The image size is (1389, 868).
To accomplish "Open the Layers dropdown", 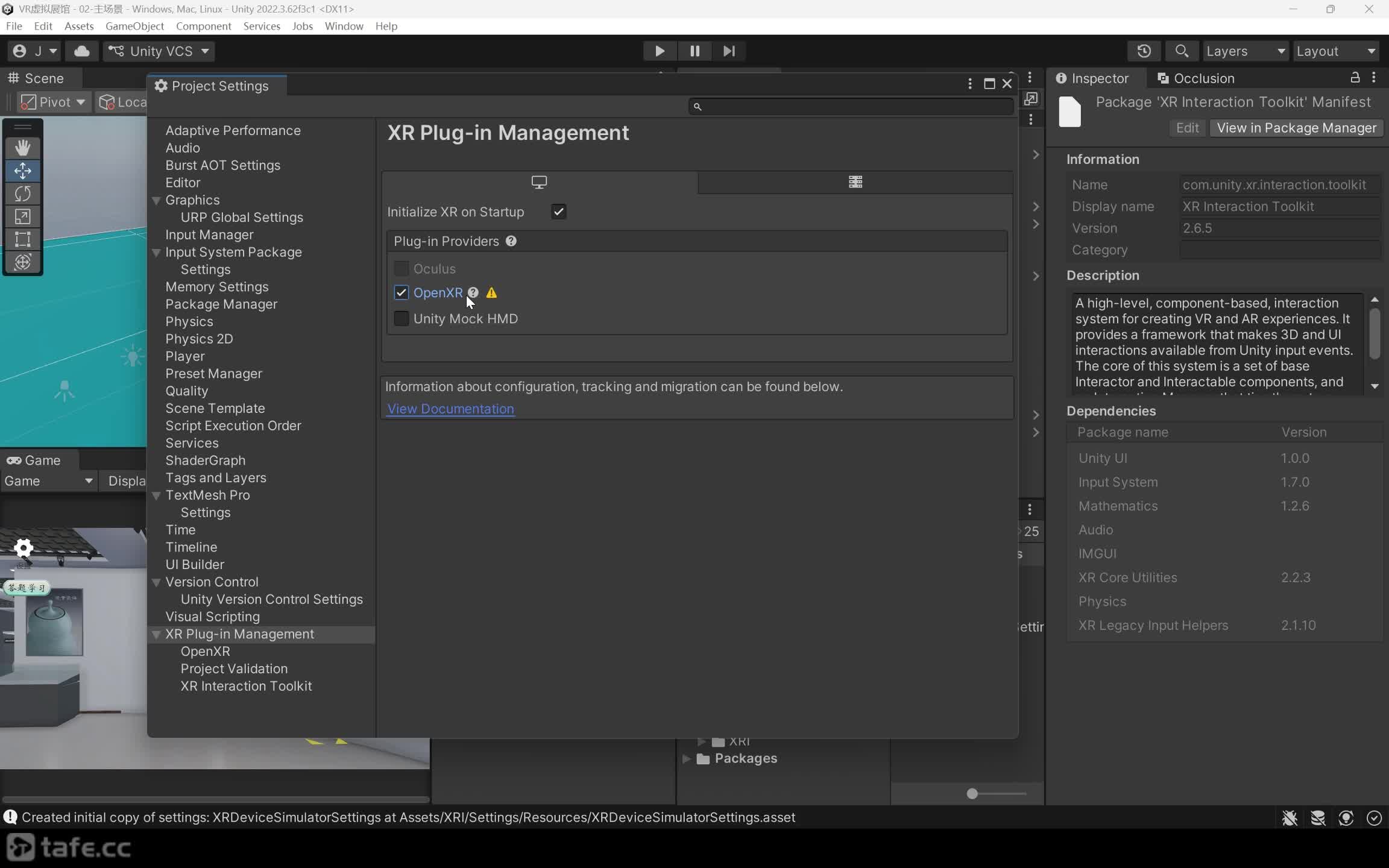I will click(x=1246, y=51).
